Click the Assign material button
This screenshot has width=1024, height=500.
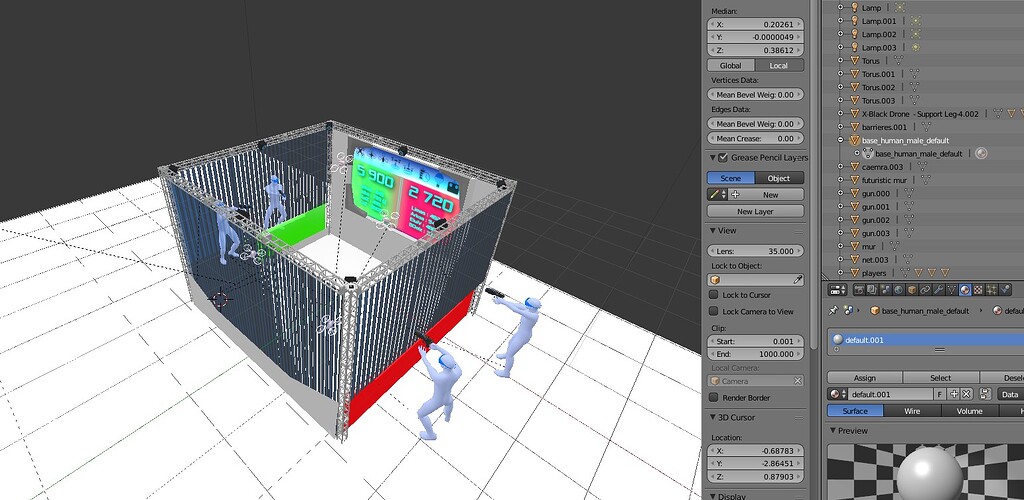[865, 377]
